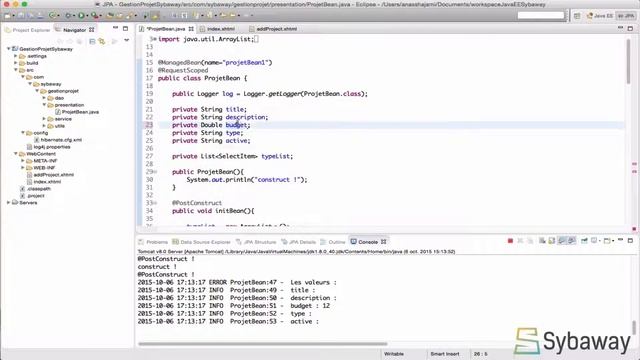The width and height of the screenshot is (640, 360).
Task: Click the New file toolbar icon
Action: (7, 16)
